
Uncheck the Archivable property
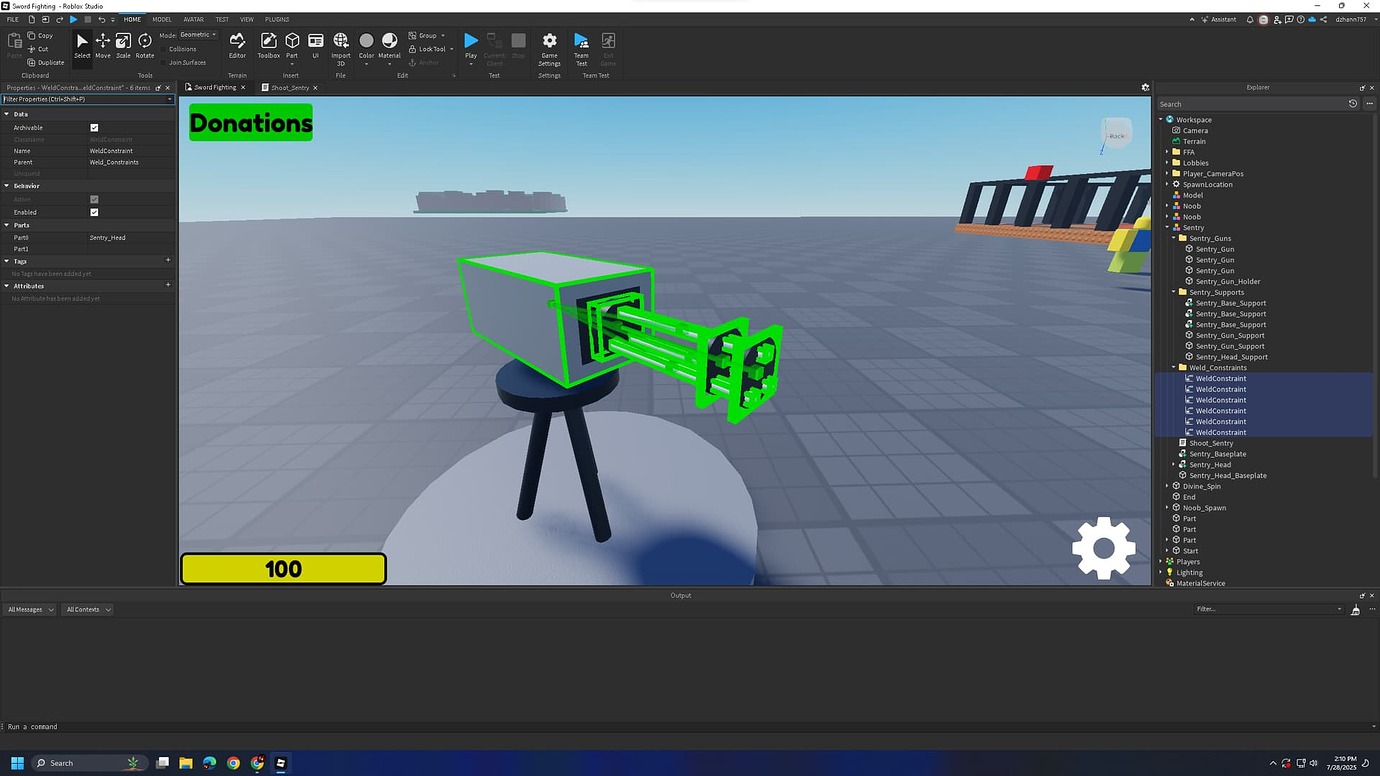click(x=94, y=127)
